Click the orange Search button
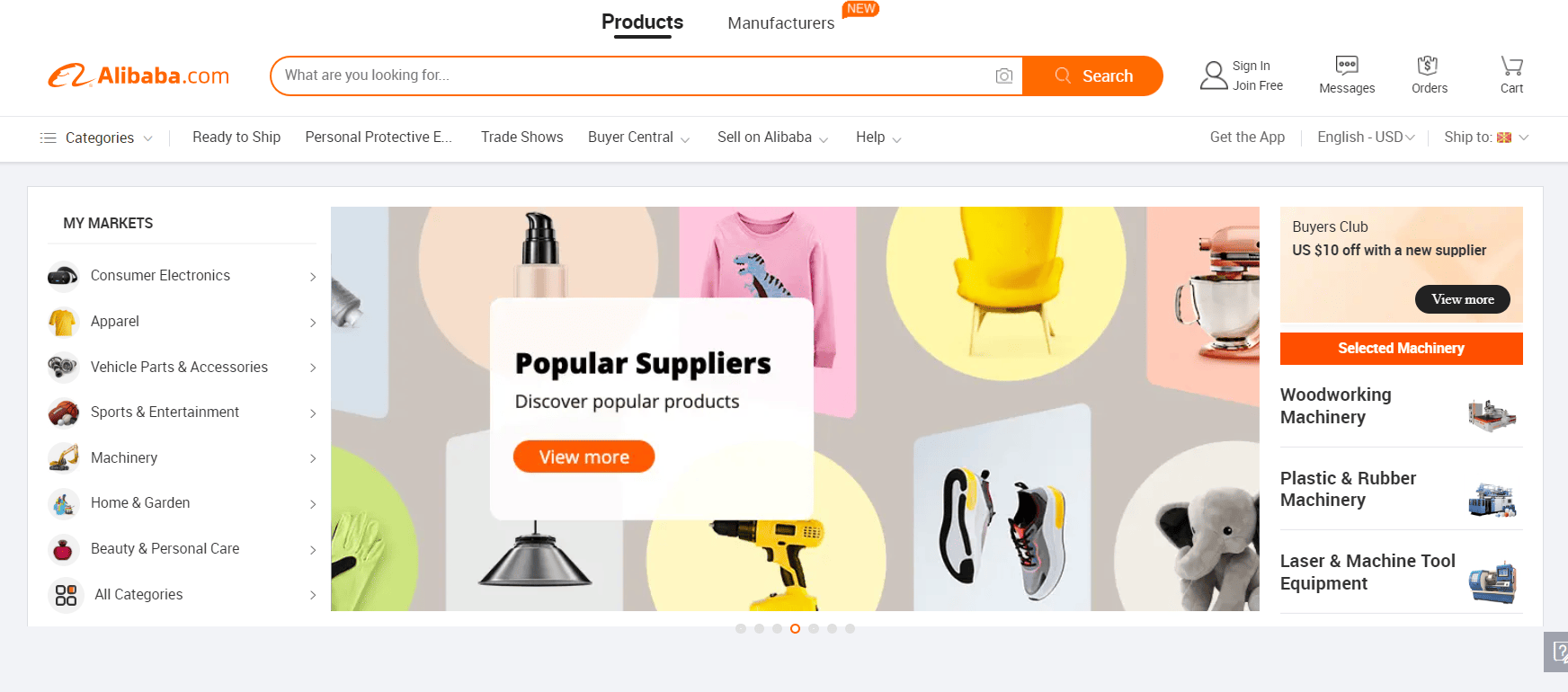This screenshot has width=1568, height=692. pyautogui.click(x=1093, y=76)
